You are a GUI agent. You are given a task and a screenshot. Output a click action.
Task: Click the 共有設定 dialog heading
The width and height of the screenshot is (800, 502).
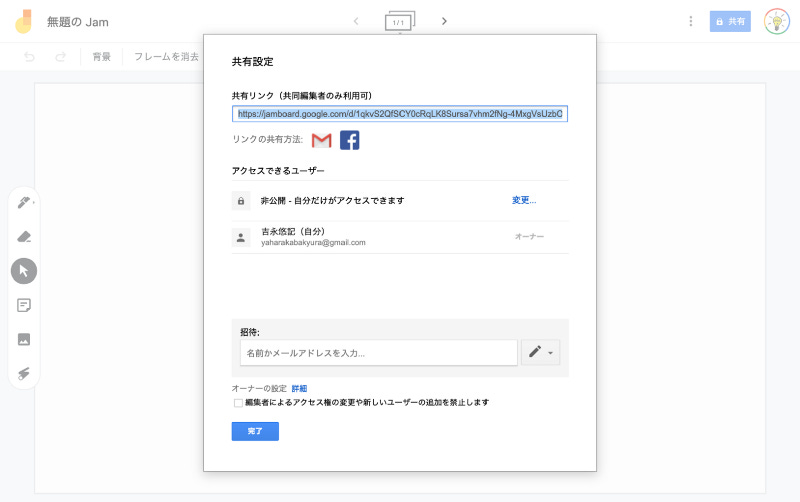point(253,62)
